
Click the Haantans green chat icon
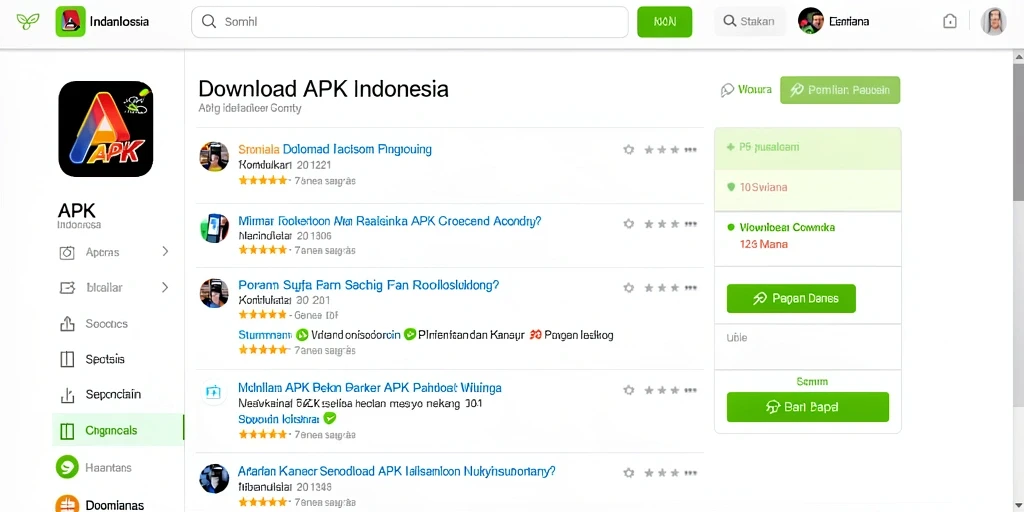pyautogui.click(x=67, y=467)
